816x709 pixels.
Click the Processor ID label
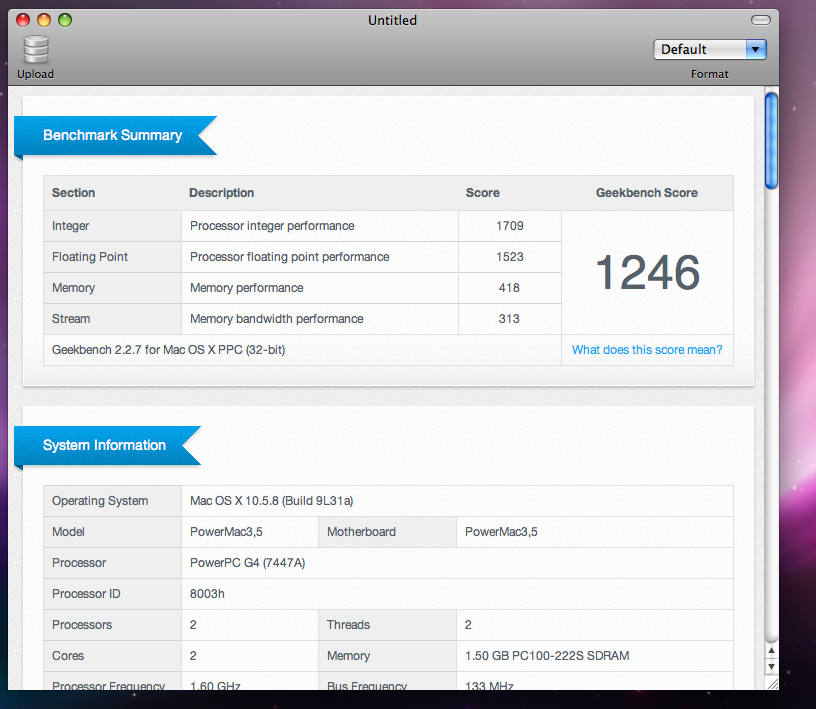tap(86, 594)
